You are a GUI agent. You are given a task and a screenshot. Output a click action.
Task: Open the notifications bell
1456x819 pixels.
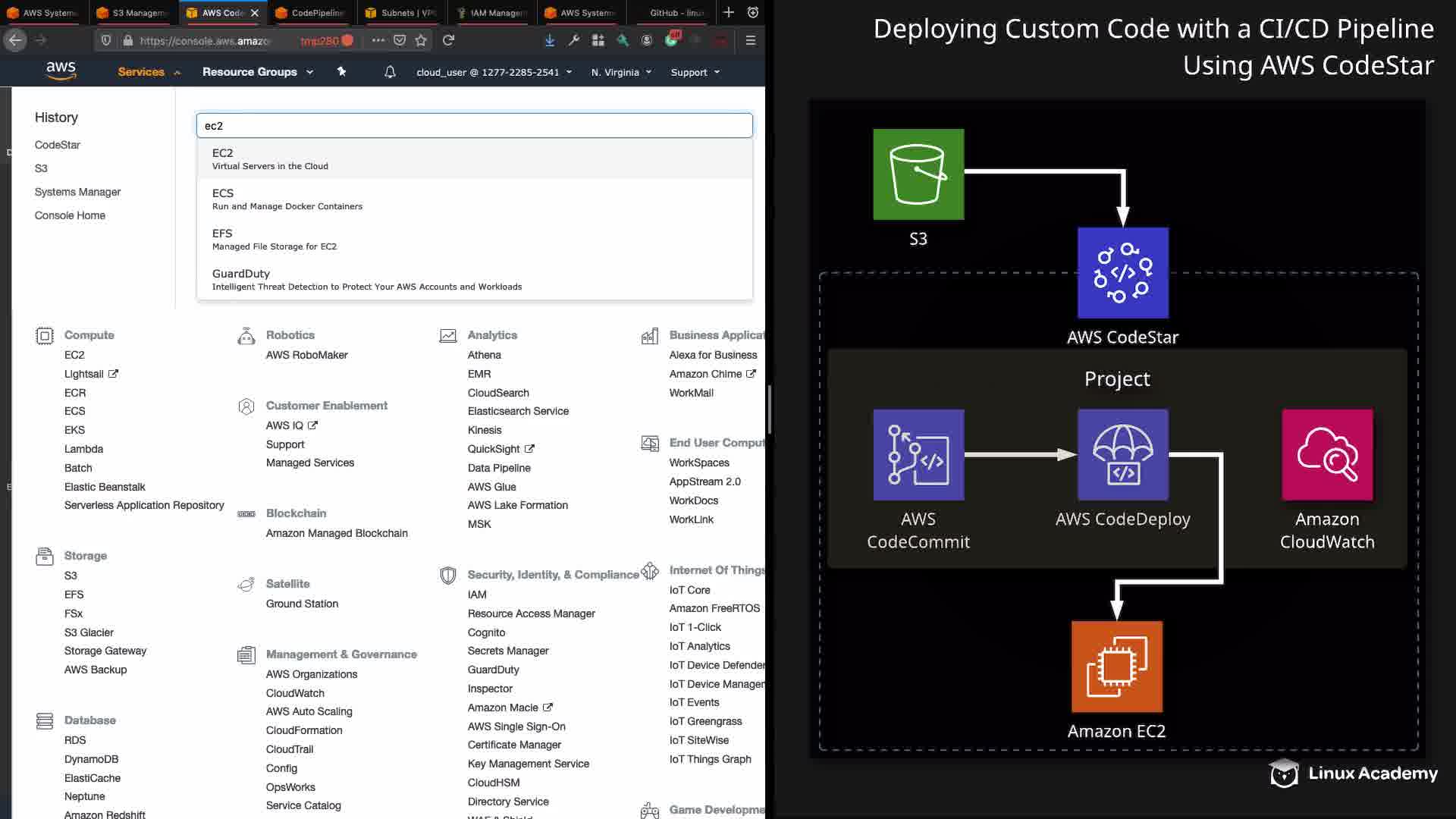390,72
